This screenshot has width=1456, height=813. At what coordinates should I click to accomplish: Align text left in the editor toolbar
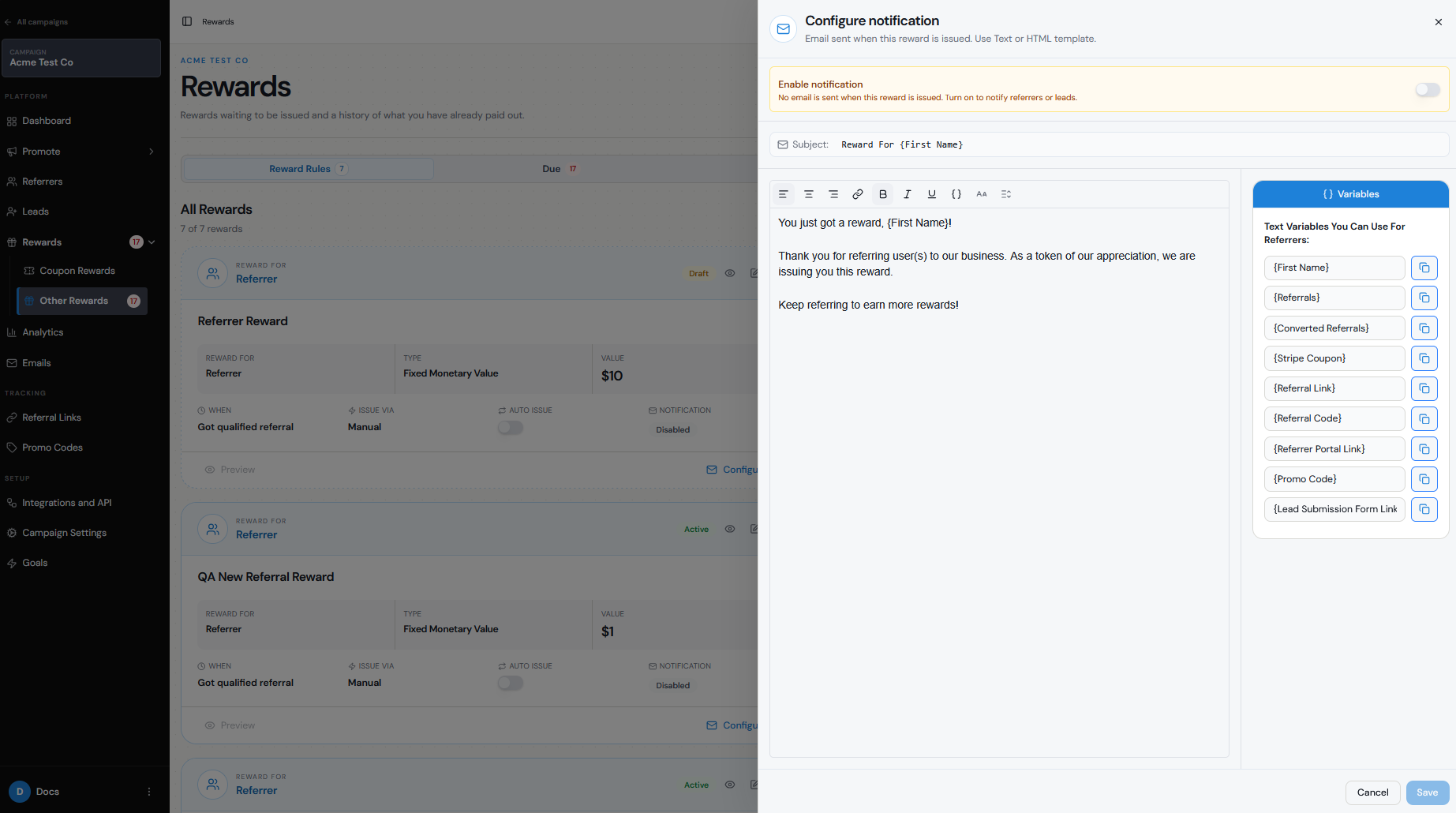[x=784, y=194]
